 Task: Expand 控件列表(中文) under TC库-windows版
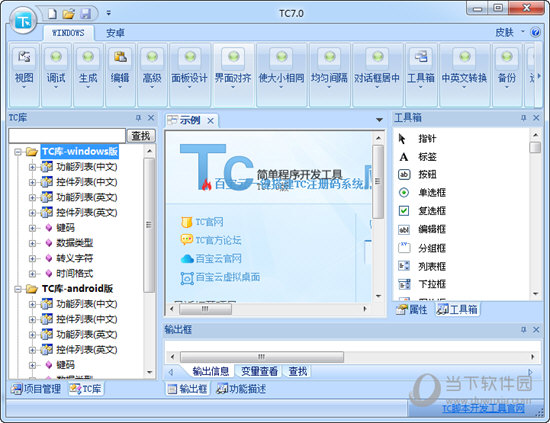tap(33, 182)
